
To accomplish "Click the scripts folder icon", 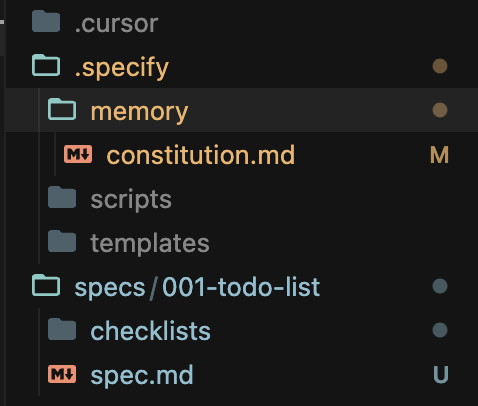I will point(62,197).
